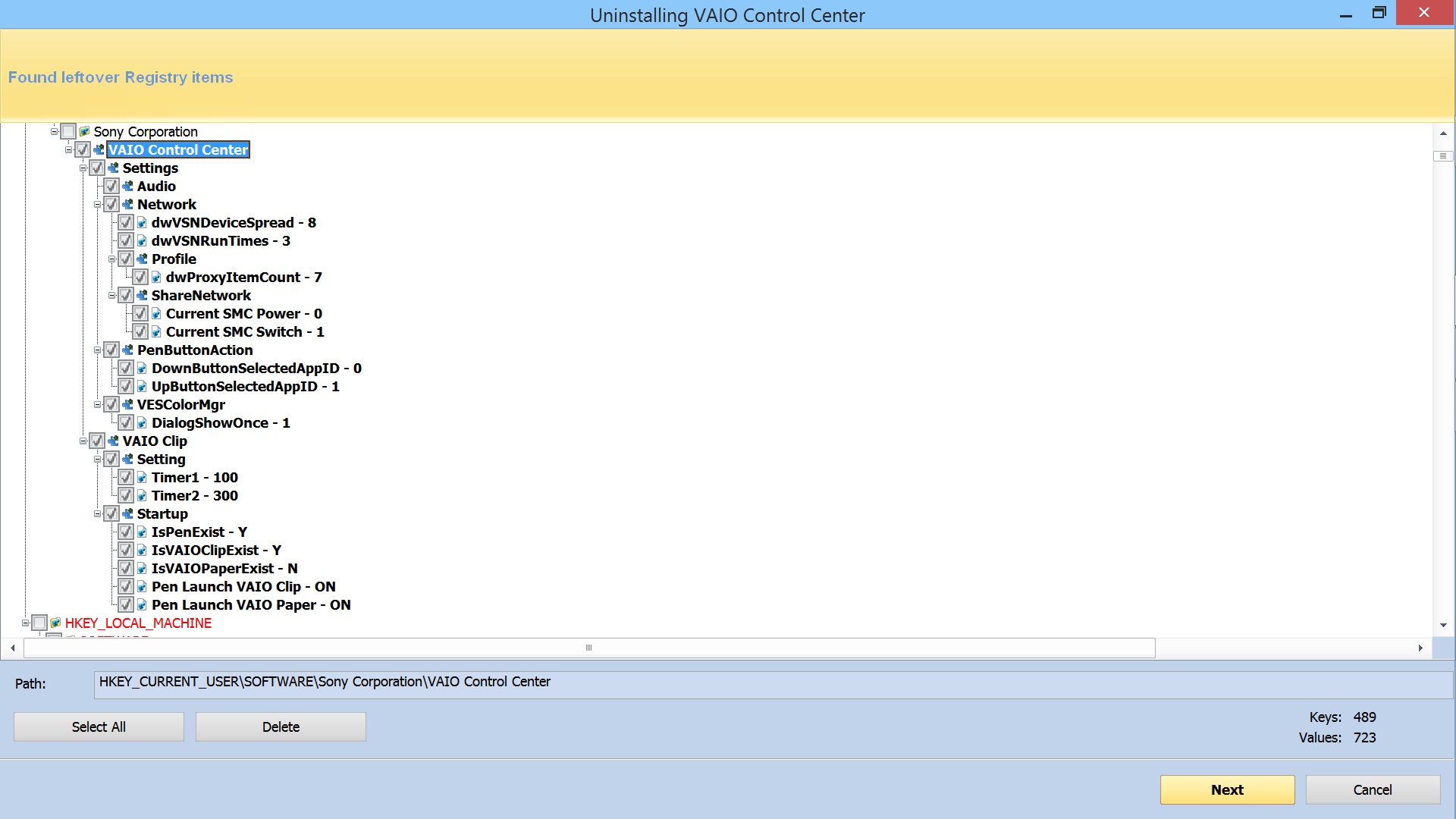The width and height of the screenshot is (1456, 819).
Task: Click the key icon next to VAIO Clip
Action: 113,441
